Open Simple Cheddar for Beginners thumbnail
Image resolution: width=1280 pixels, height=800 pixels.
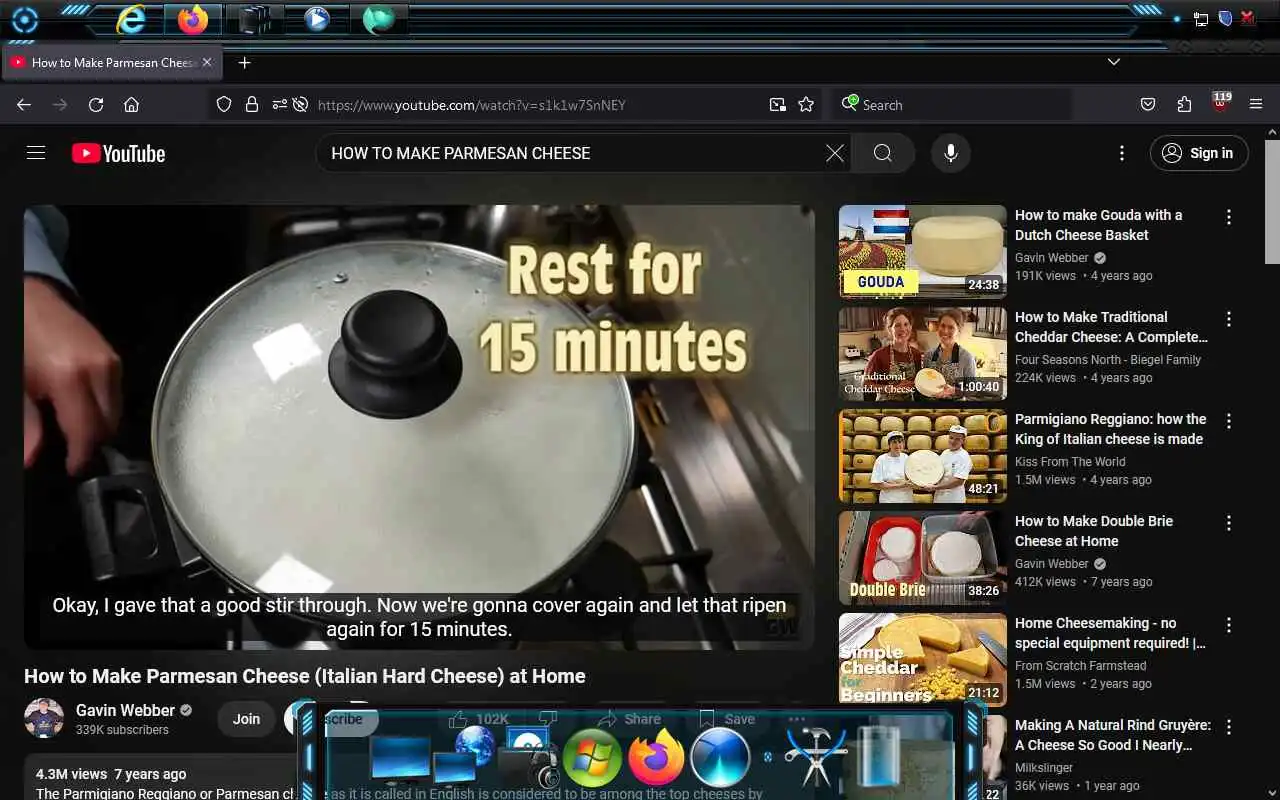point(922,660)
